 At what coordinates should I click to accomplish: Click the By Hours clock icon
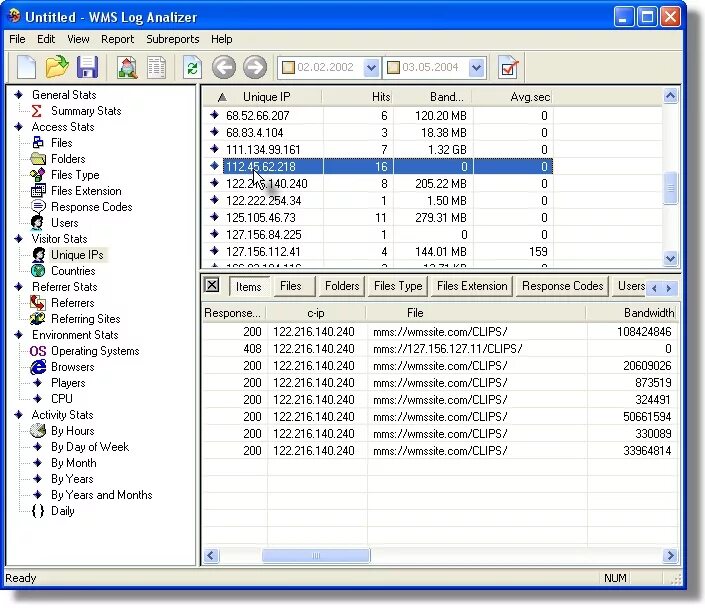(38, 431)
